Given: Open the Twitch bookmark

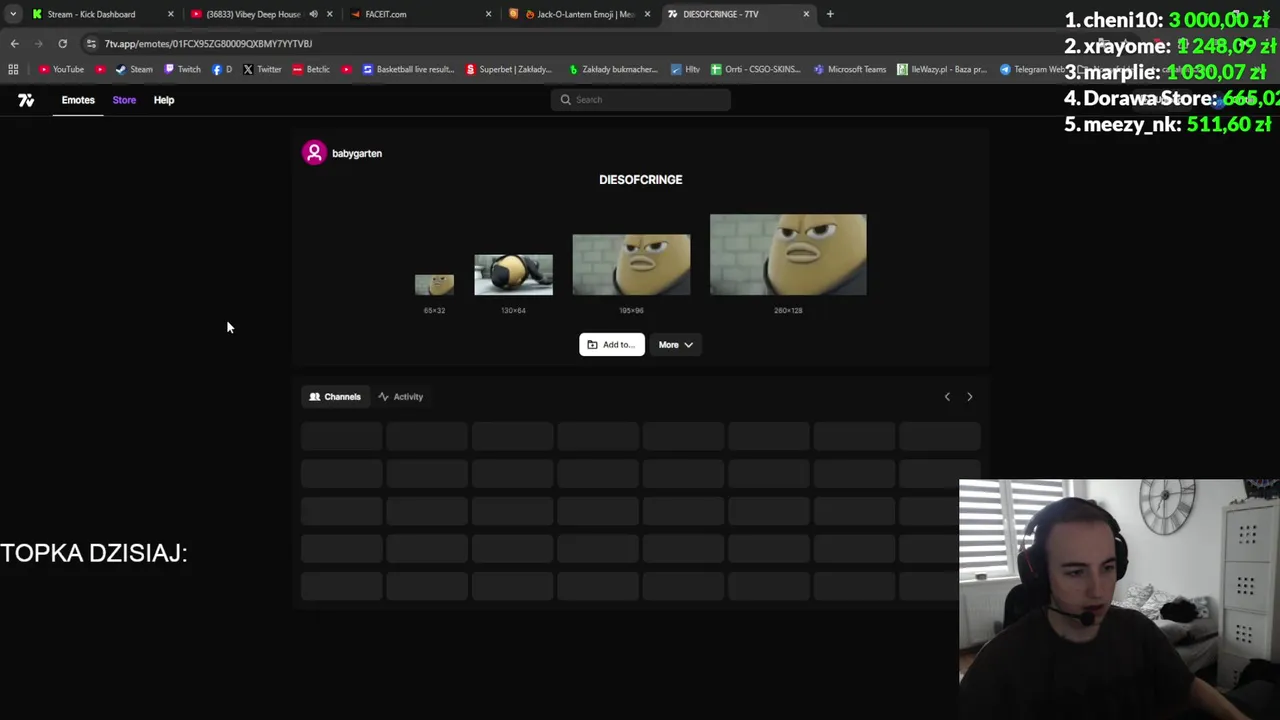Looking at the screenshot, I should point(182,69).
